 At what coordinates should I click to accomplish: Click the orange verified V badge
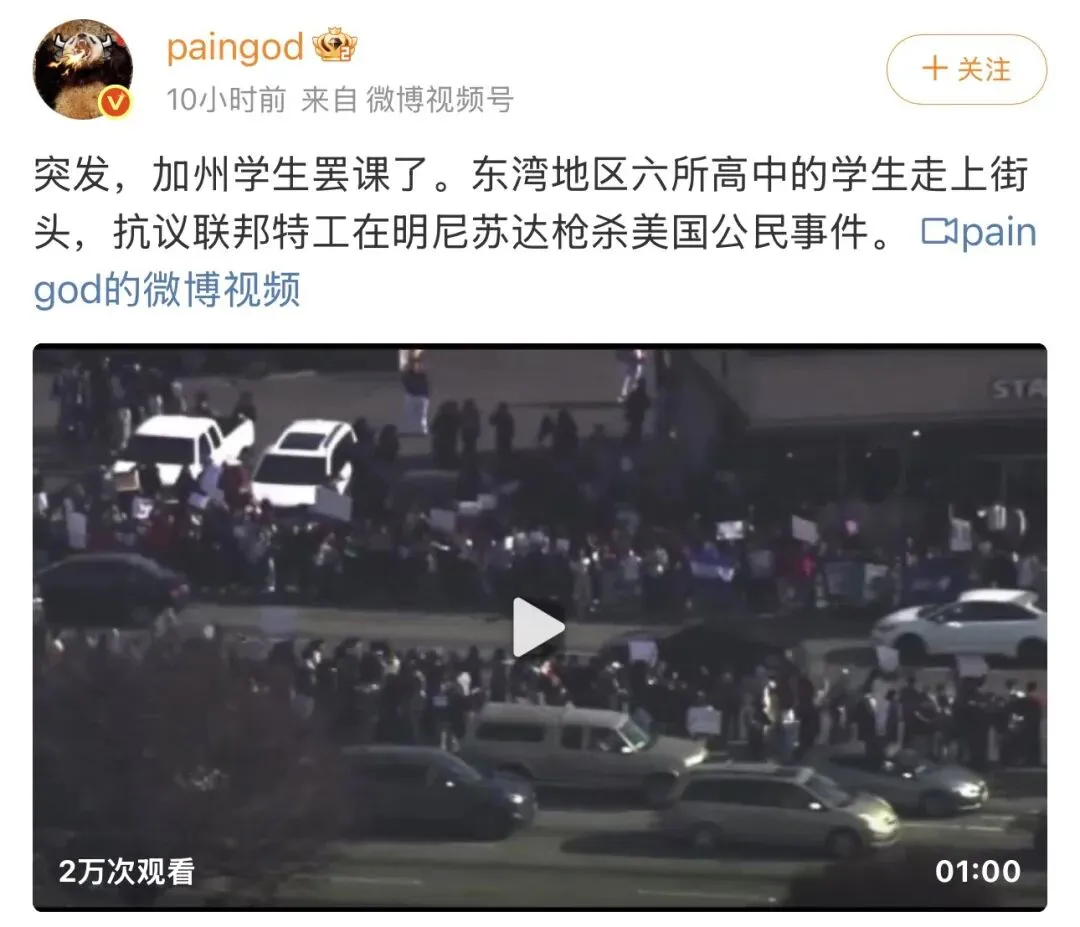click(x=115, y=103)
